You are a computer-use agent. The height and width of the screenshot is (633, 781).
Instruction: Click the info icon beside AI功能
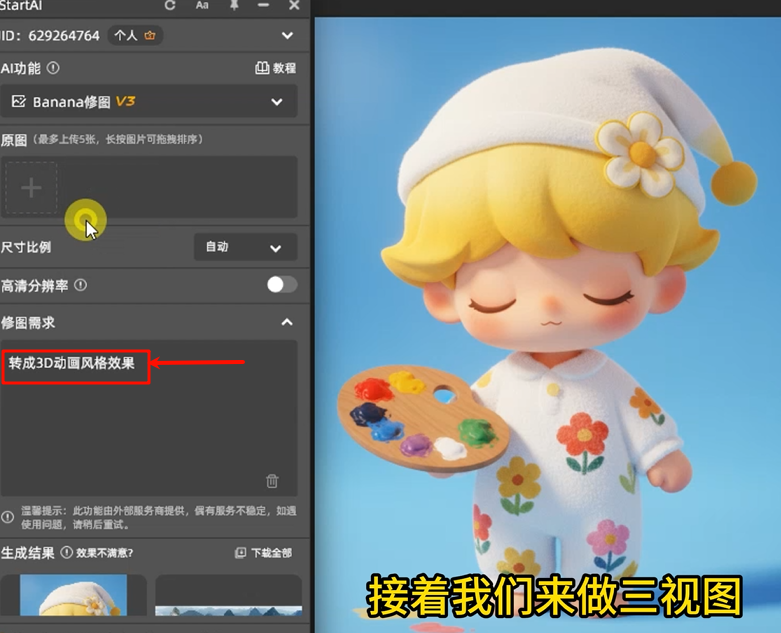click(53, 68)
